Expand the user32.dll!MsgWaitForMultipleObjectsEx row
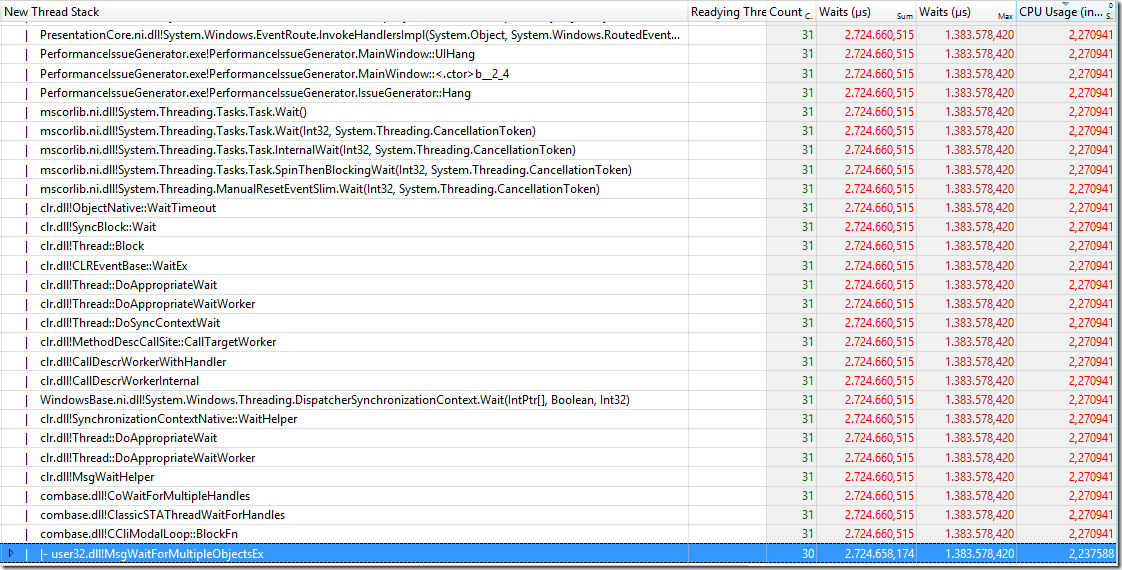 pos(11,553)
